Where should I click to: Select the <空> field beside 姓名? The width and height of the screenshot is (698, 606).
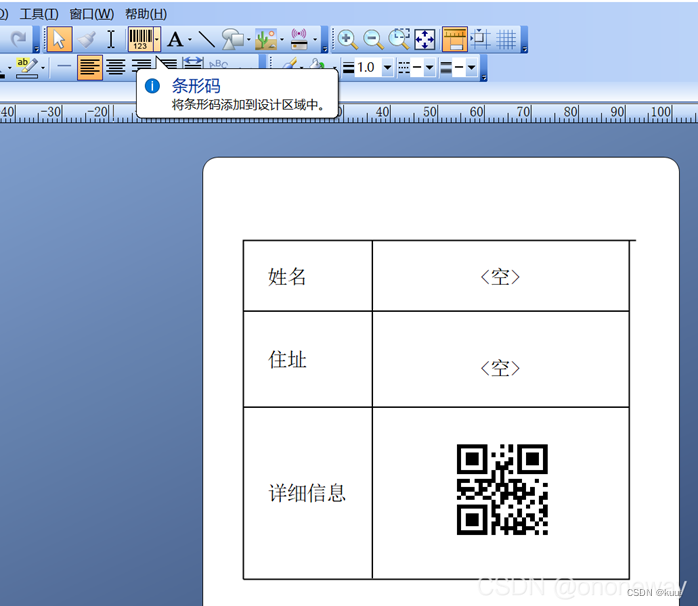pyautogui.click(x=500, y=277)
